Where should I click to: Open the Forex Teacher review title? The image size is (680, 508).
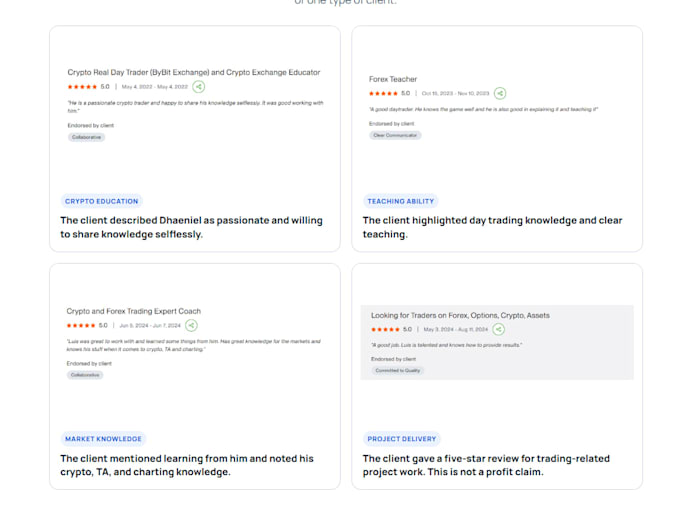pos(393,79)
